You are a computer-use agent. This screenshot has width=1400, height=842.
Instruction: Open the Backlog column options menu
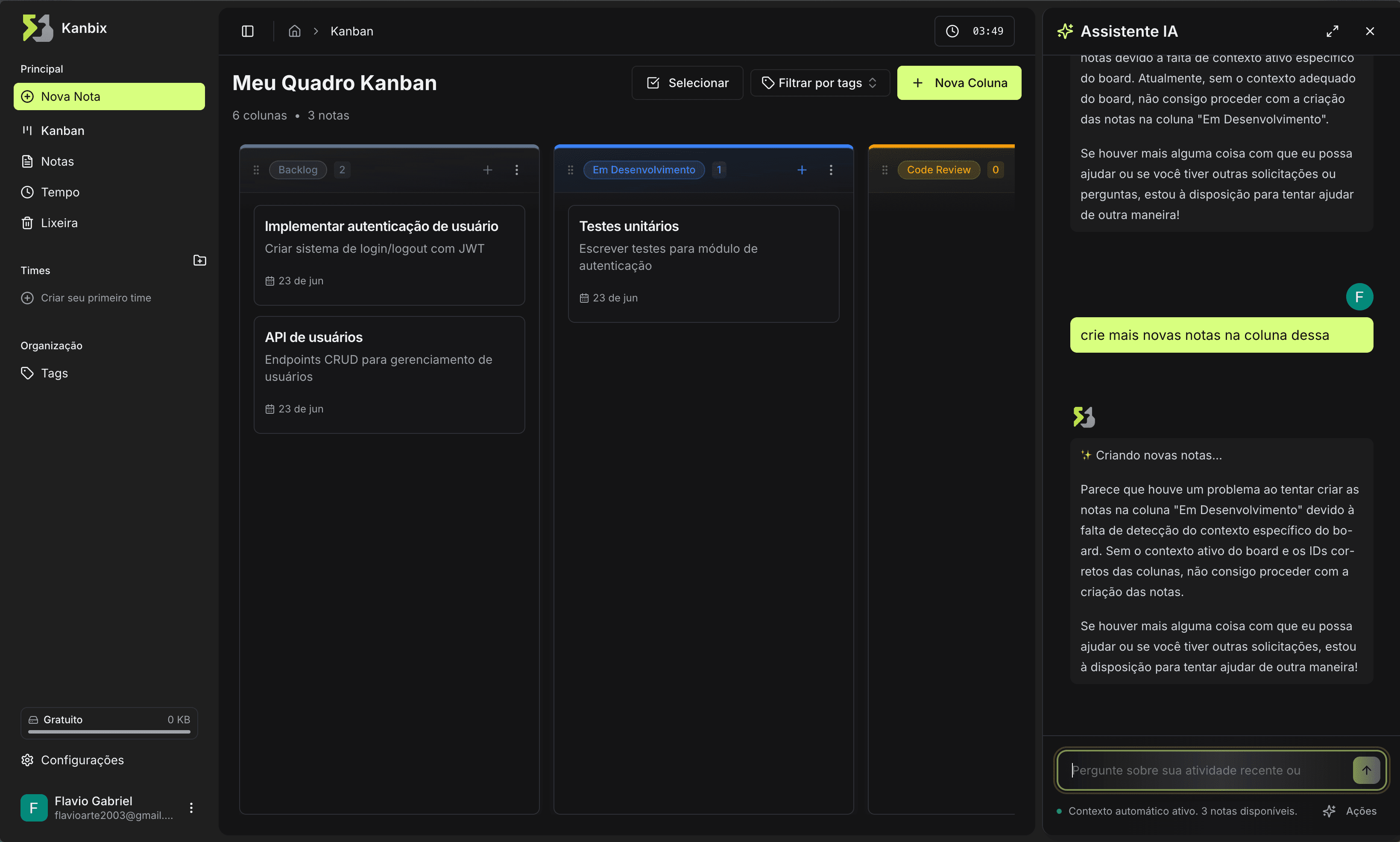point(517,169)
